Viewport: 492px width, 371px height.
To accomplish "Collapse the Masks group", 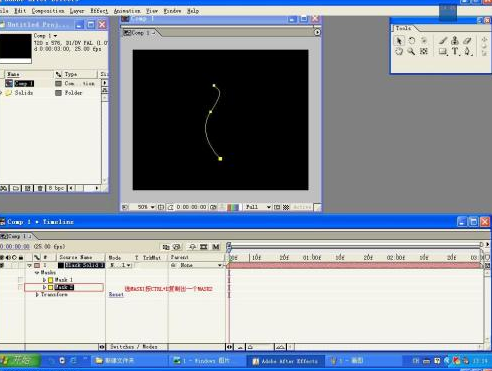I will point(37,273).
